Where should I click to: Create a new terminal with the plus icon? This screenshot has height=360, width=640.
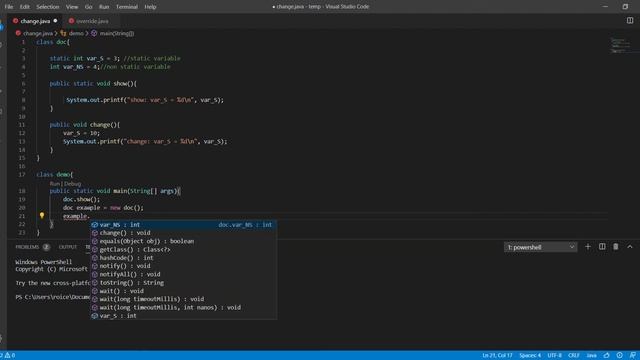(588, 247)
